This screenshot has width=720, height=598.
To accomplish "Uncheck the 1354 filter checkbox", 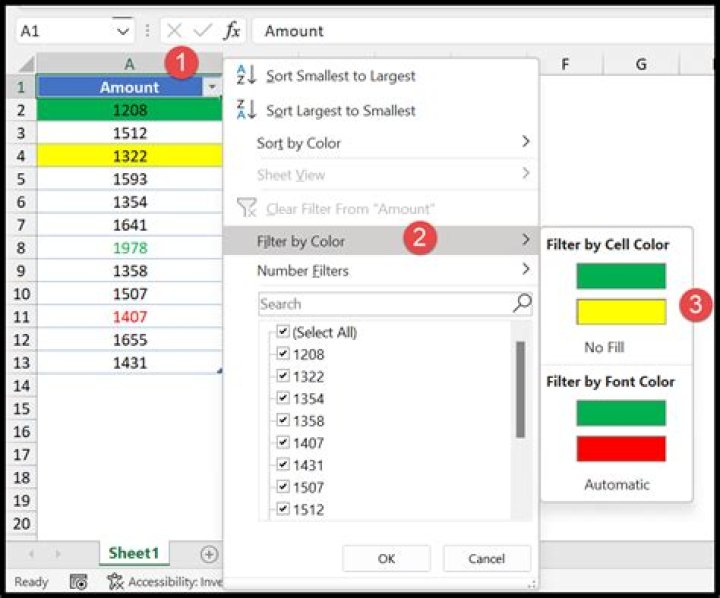I will point(283,398).
